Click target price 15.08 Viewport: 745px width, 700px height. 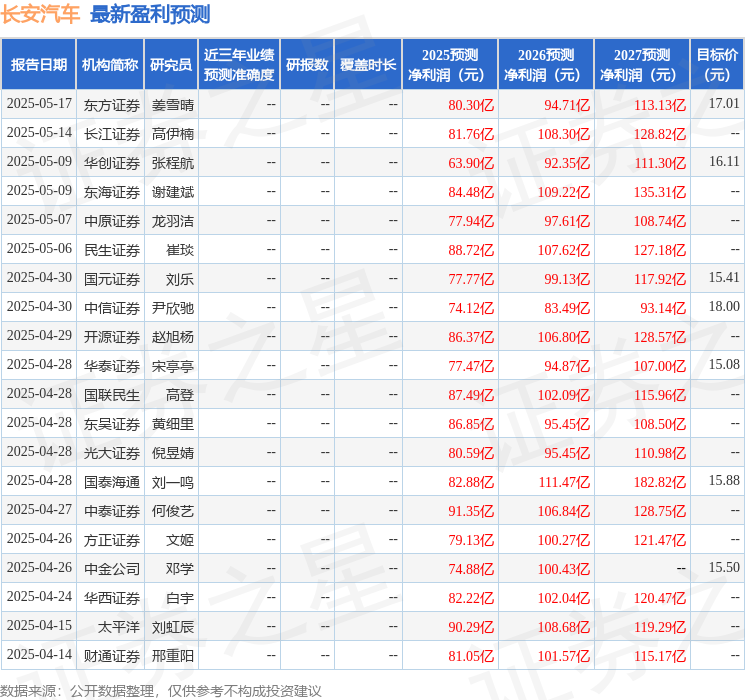tap(724, 364)
